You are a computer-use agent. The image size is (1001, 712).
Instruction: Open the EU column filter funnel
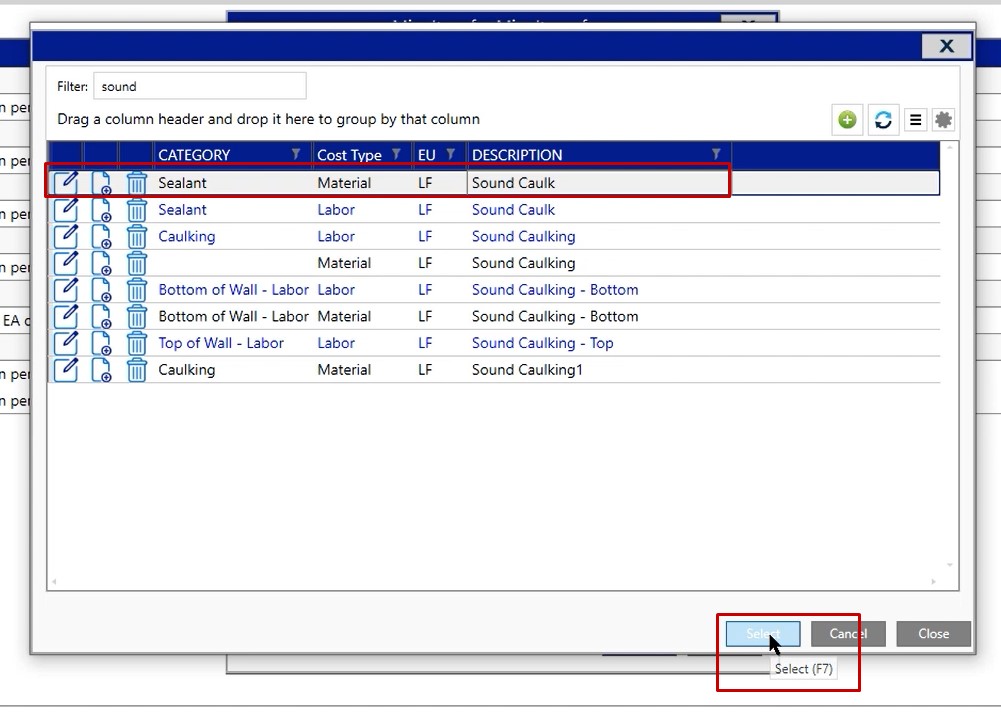tap(451, 154)
